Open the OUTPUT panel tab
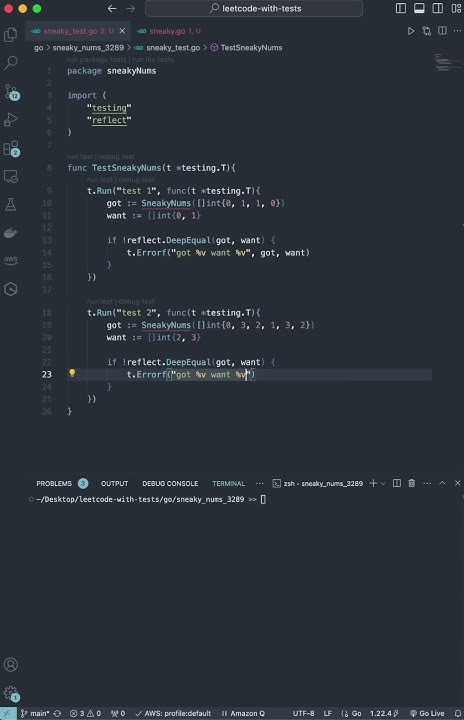Viewport: 464px width, 720px height. (x=114, y=484)
